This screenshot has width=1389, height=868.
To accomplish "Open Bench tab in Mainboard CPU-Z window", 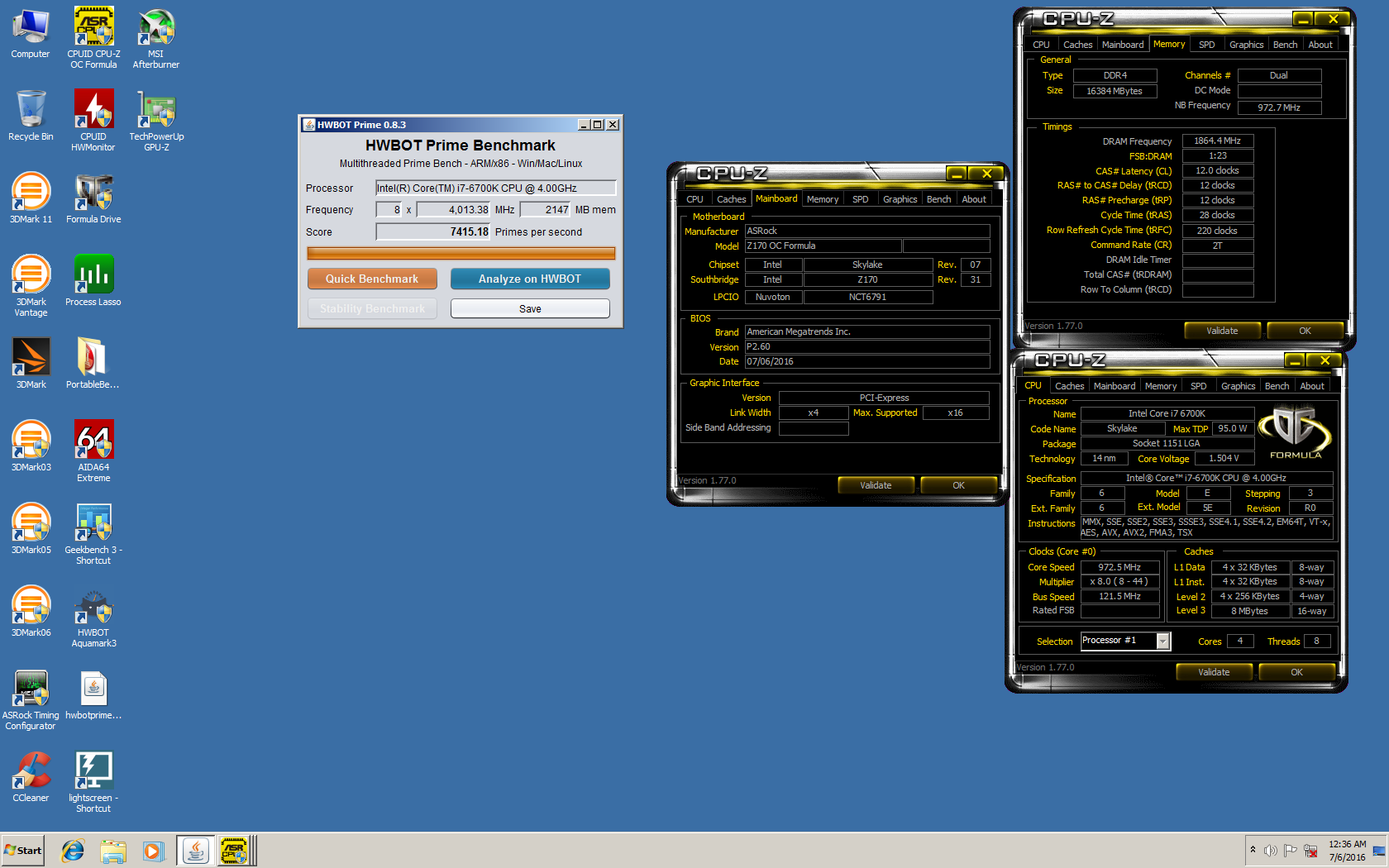I will tap(938, 199).
